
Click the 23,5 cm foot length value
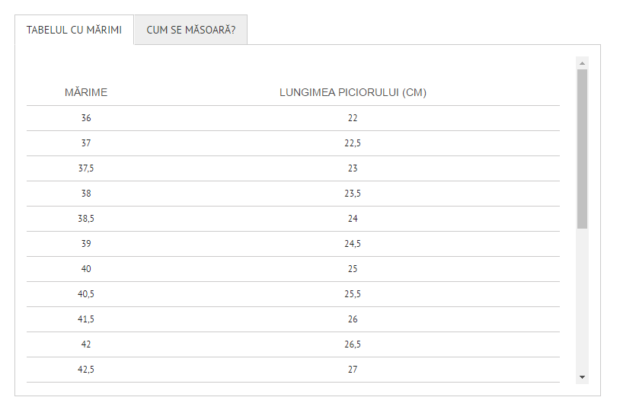click(353, 193)
